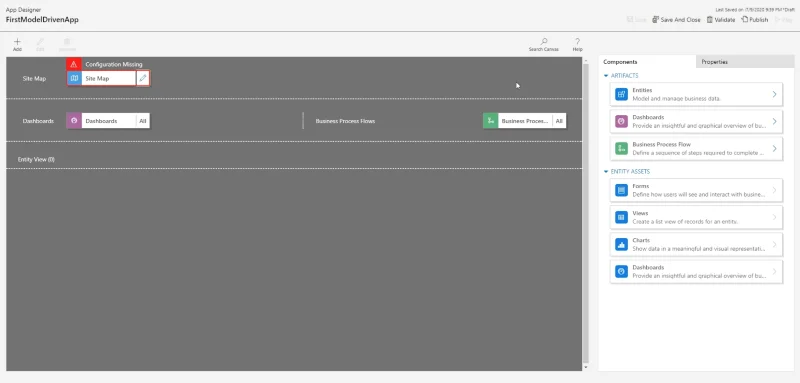Open Site Map designer via pencil icon

coord(143,79)
